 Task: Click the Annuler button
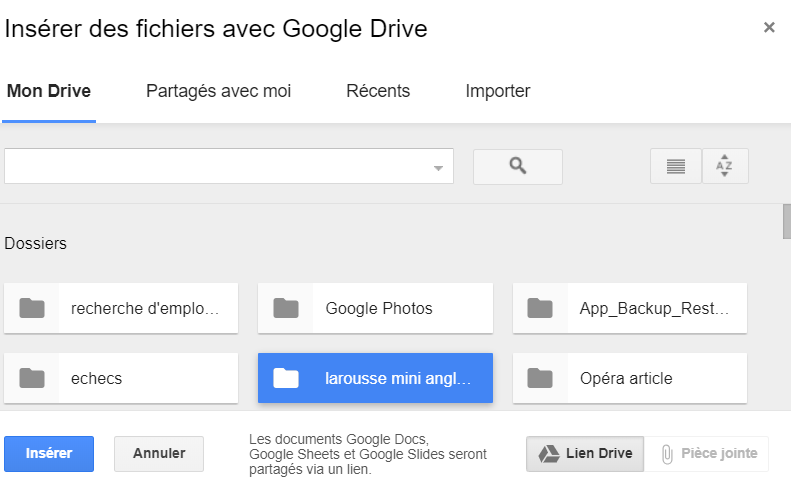pos(159,454)
